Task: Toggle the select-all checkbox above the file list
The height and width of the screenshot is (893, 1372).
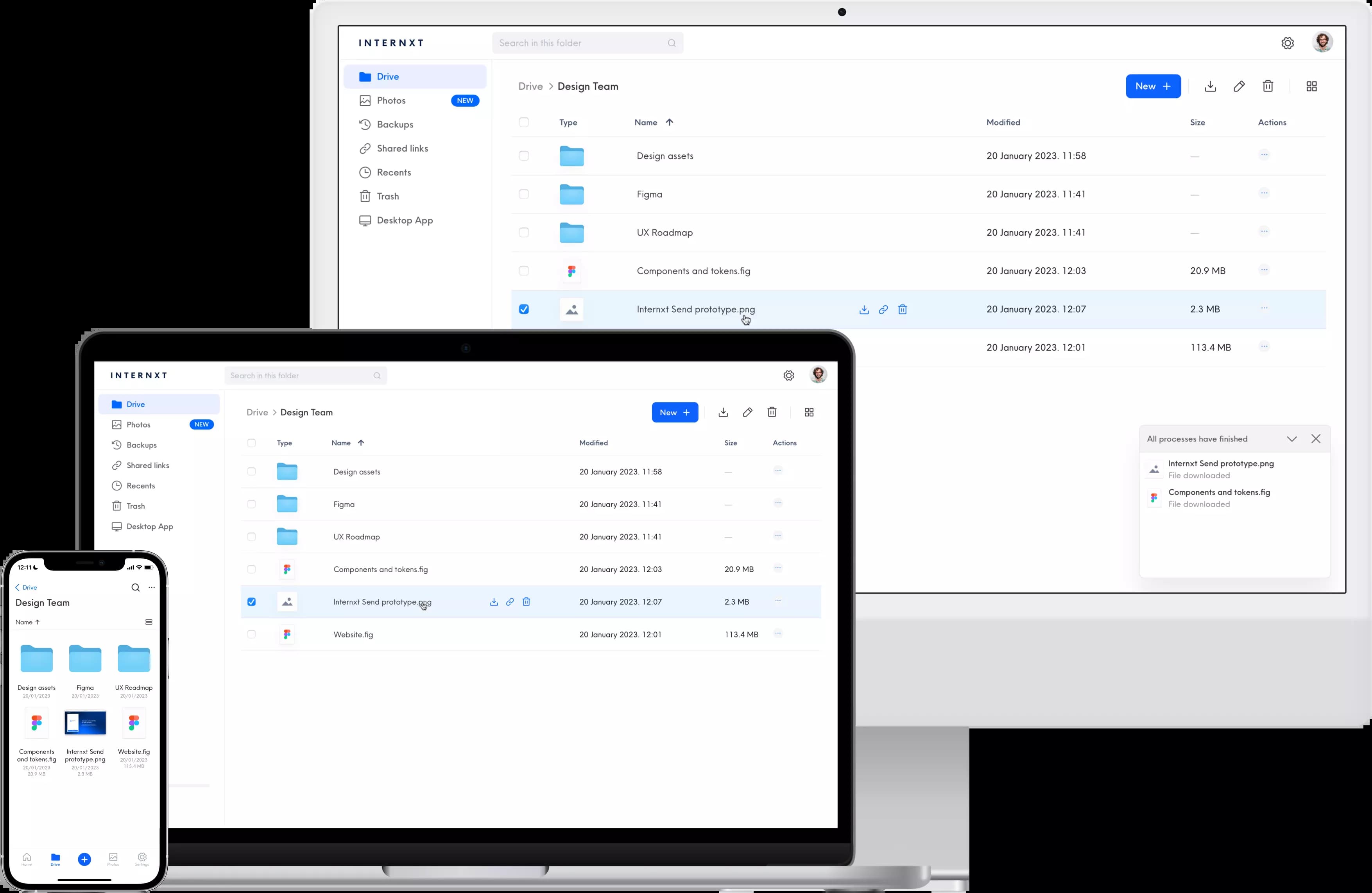Action: (524, 122)
